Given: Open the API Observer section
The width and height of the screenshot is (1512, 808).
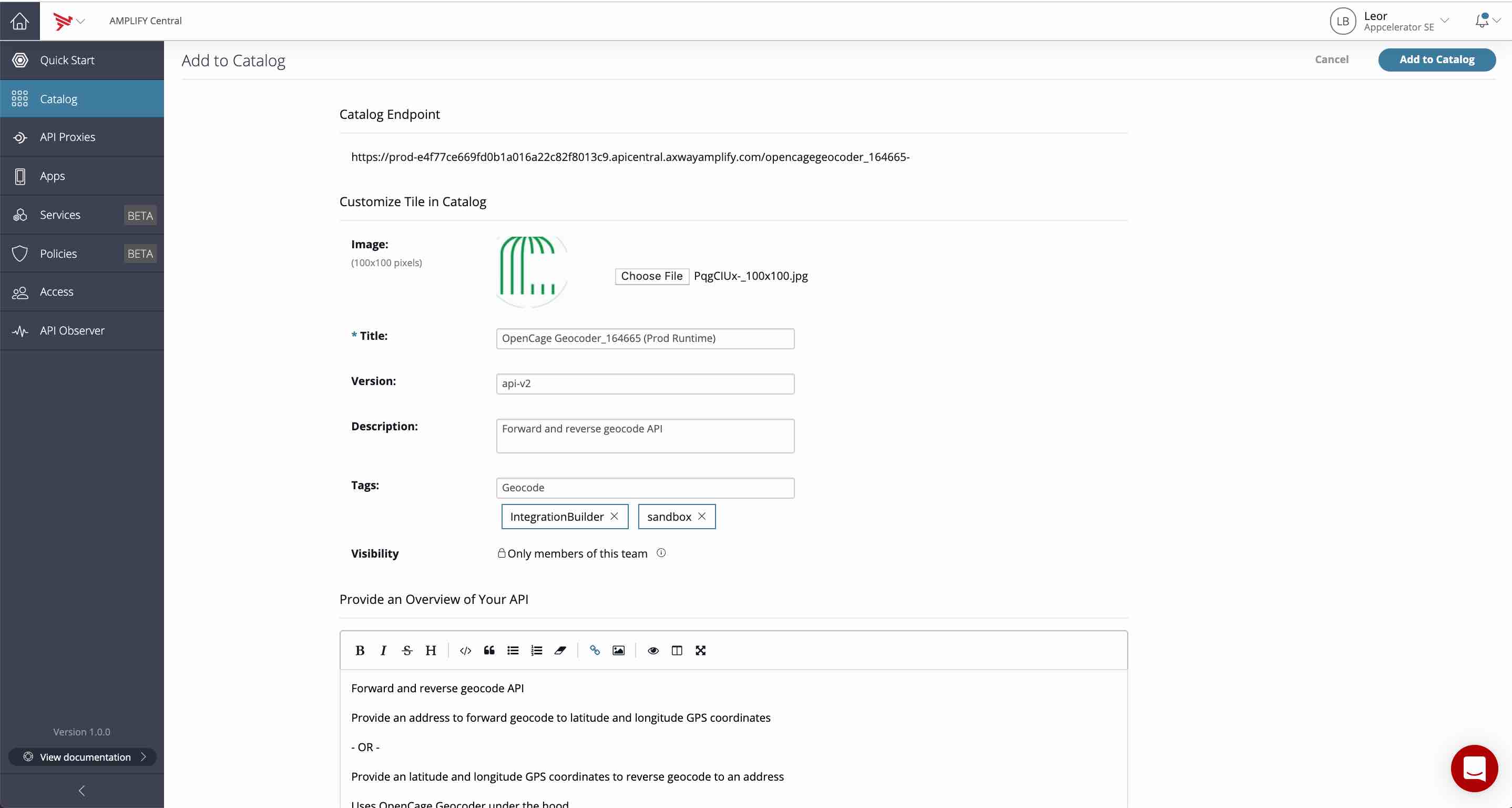Looking at the screenshot, I should 81,330.
